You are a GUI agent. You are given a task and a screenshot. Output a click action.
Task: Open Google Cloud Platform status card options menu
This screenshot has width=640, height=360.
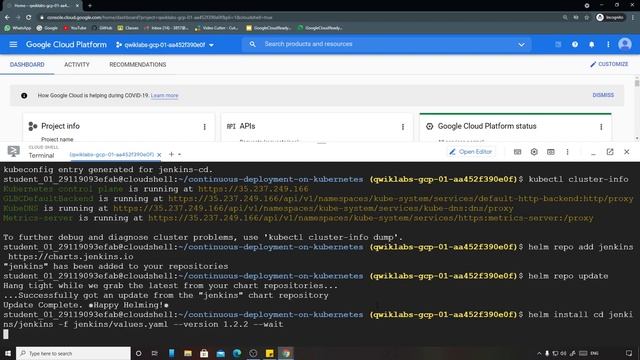(601, 127)
